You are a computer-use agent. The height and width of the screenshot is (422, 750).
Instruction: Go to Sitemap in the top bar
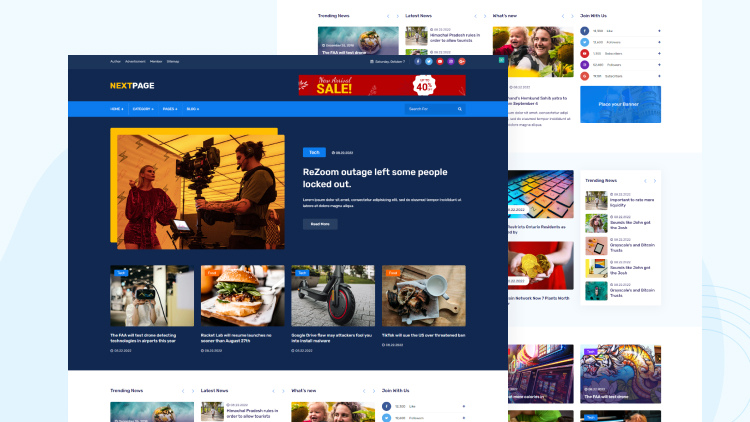(173, 61)
